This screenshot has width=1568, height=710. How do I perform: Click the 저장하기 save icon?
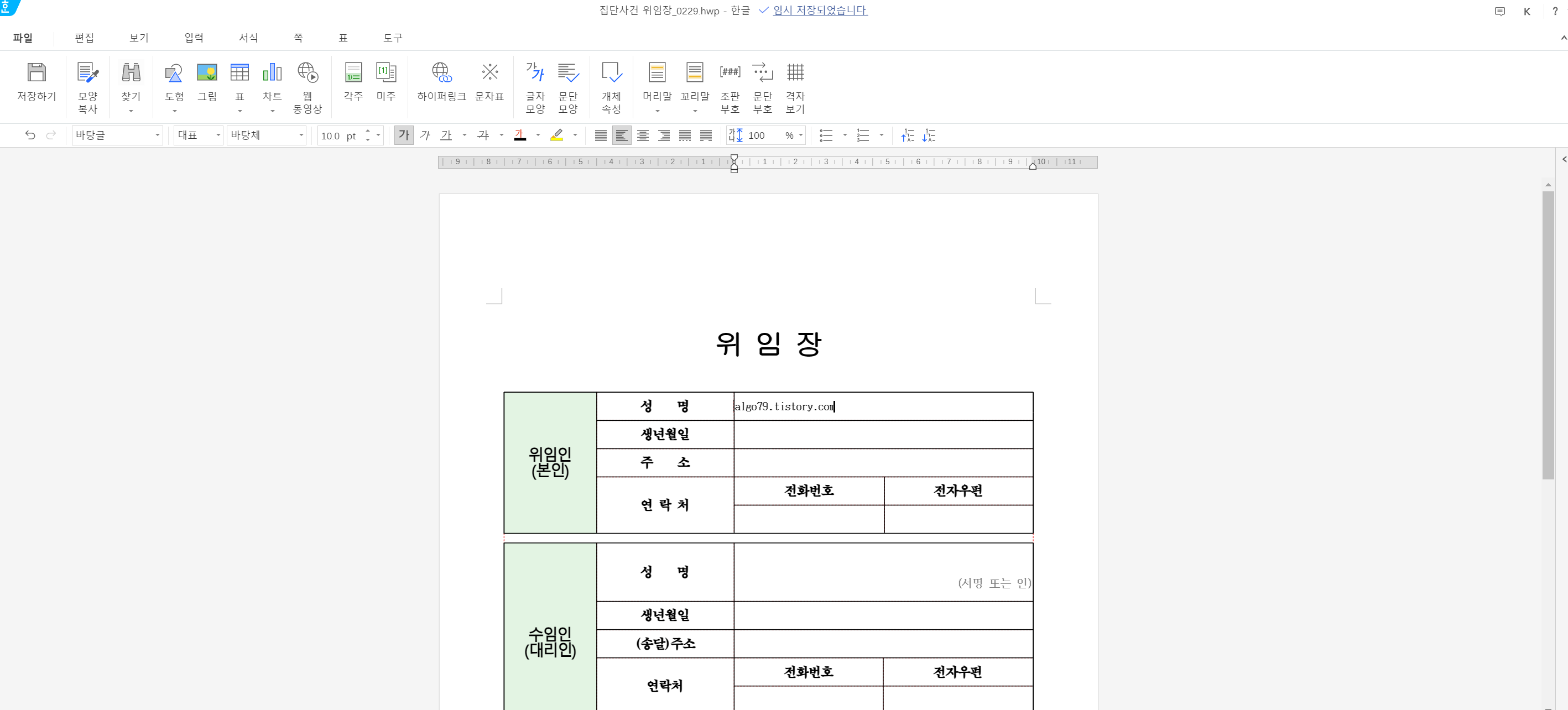click(36, 73)
